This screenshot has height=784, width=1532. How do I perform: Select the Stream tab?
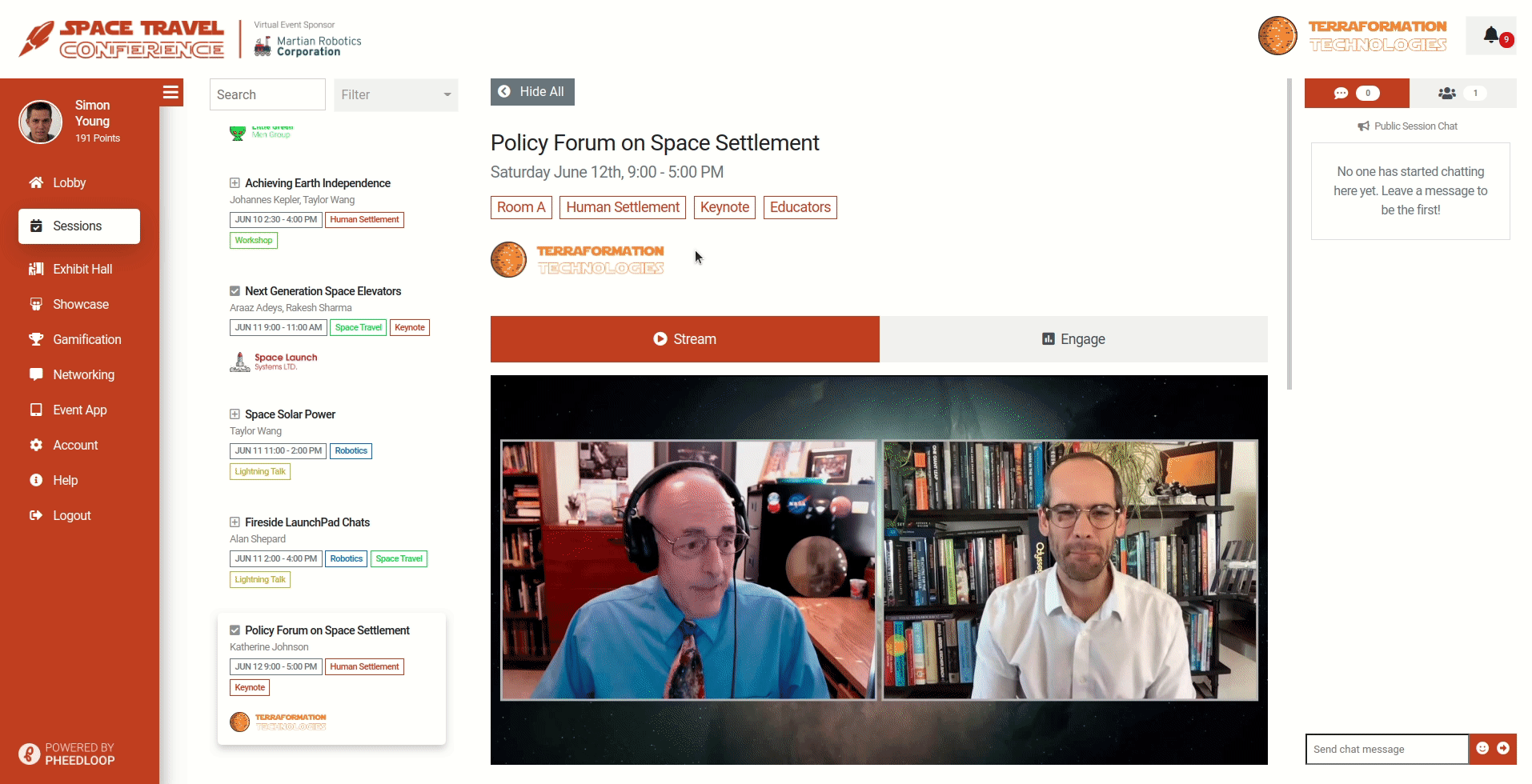pyautogui.click(x=685, y=339)
